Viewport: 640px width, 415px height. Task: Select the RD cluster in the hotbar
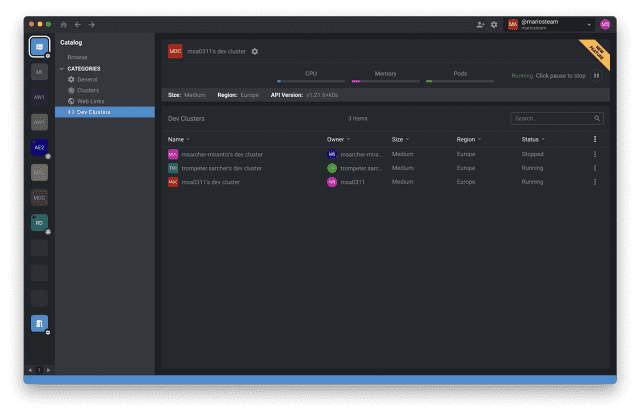(38, 222)
